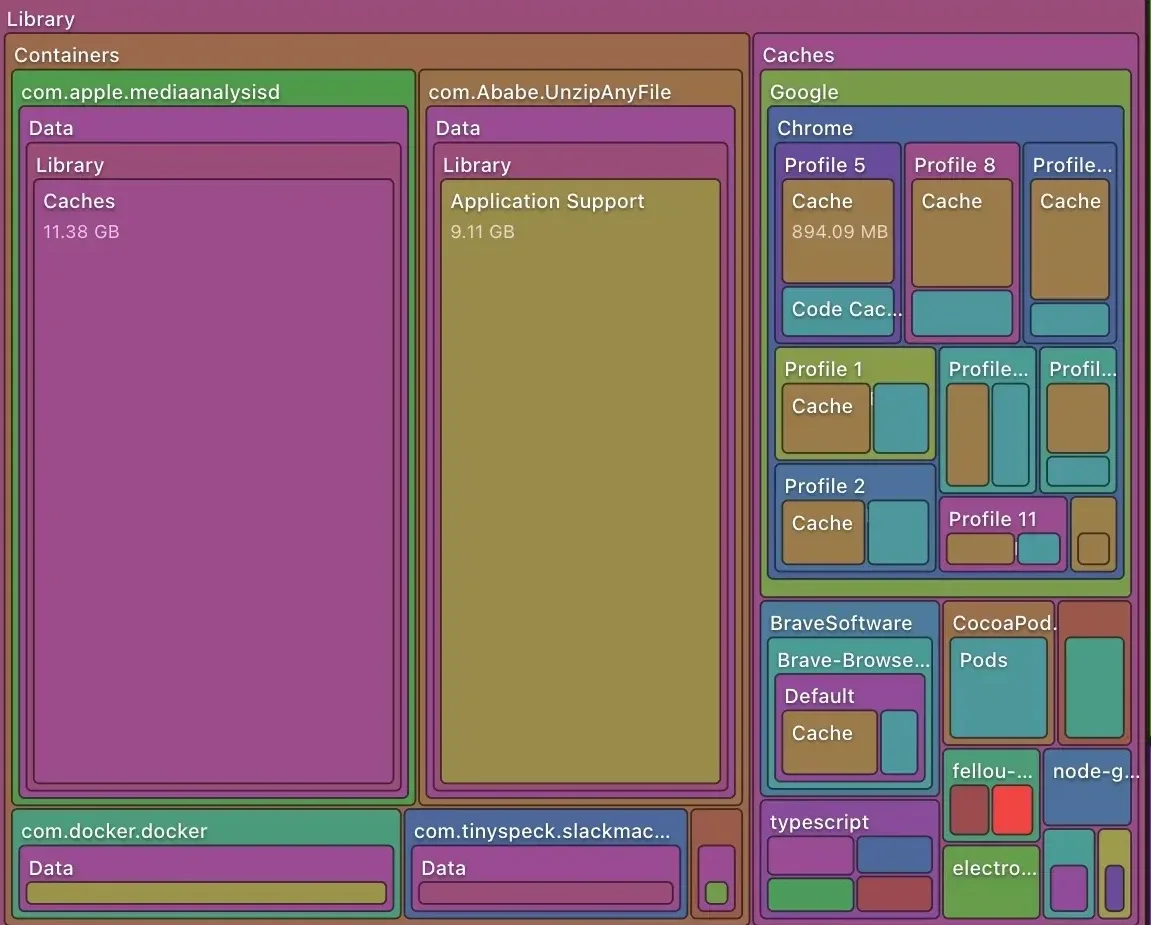The width and height of the screenshot is (1151, 925).
Task: Select the Profile 1 label
Action: coord(823,369)
